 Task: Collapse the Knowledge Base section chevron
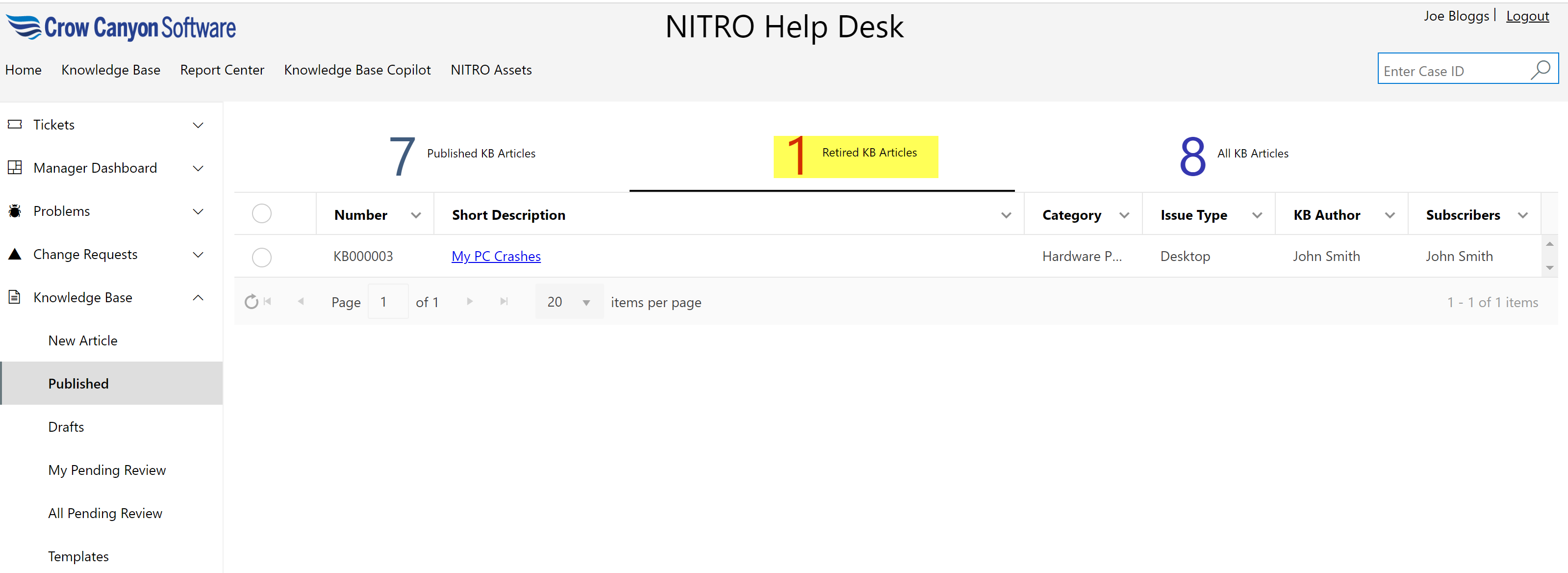coord(198,298)
